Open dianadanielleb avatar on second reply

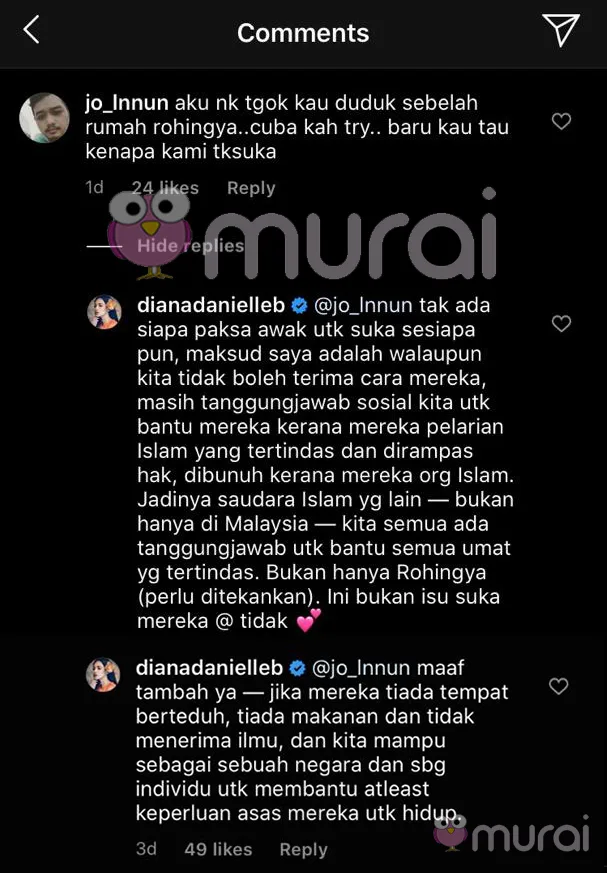coord(103,674)
